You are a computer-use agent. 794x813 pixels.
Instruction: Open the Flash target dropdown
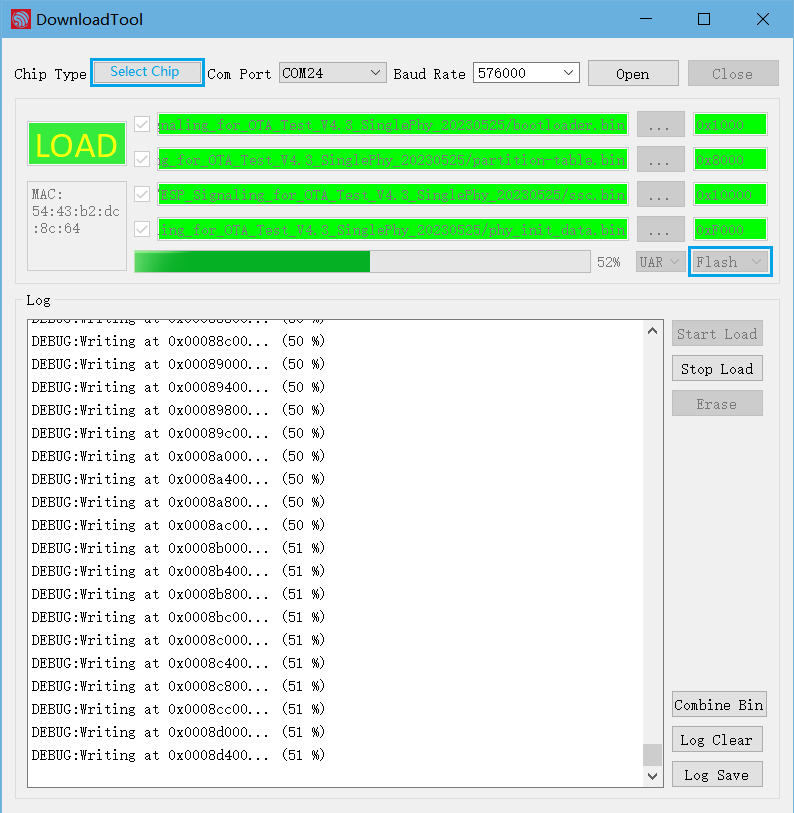pos(731,262)
